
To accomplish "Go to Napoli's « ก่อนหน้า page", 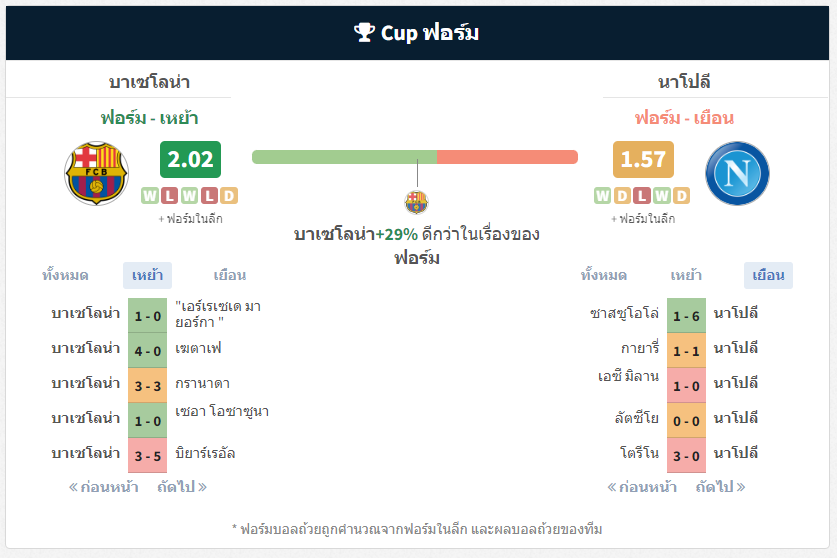I will click(x=642, y=487).
